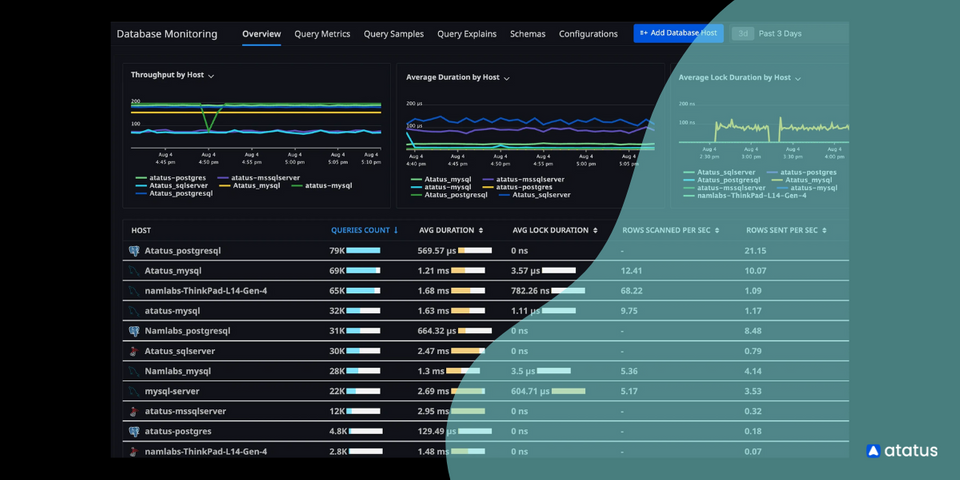The height and width of the screenshot is (480, 960).
Task: Sort by ROWS SENT PER SEC header
Action: point(782,230)
